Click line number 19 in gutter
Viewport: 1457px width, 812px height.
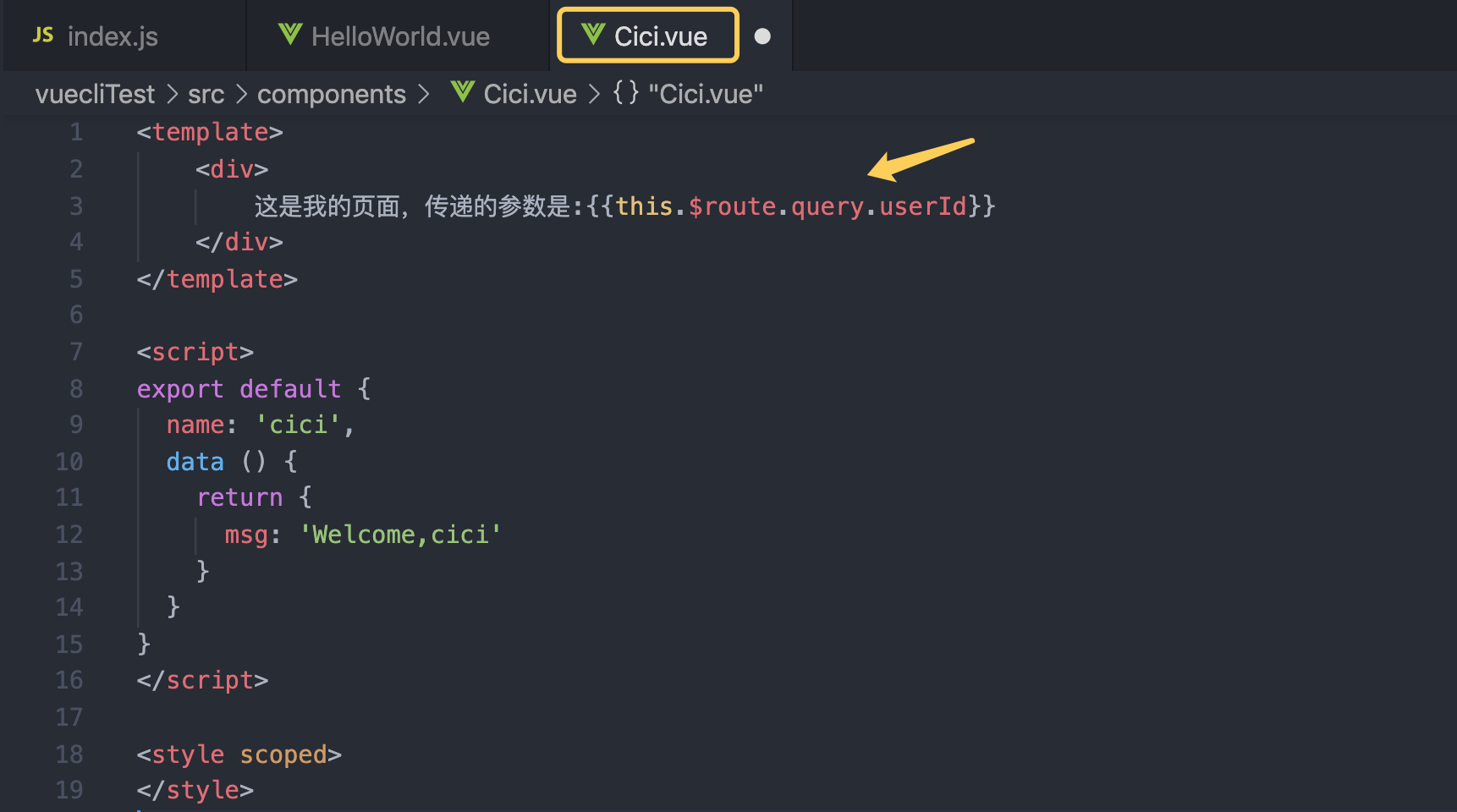click(69, 789)
